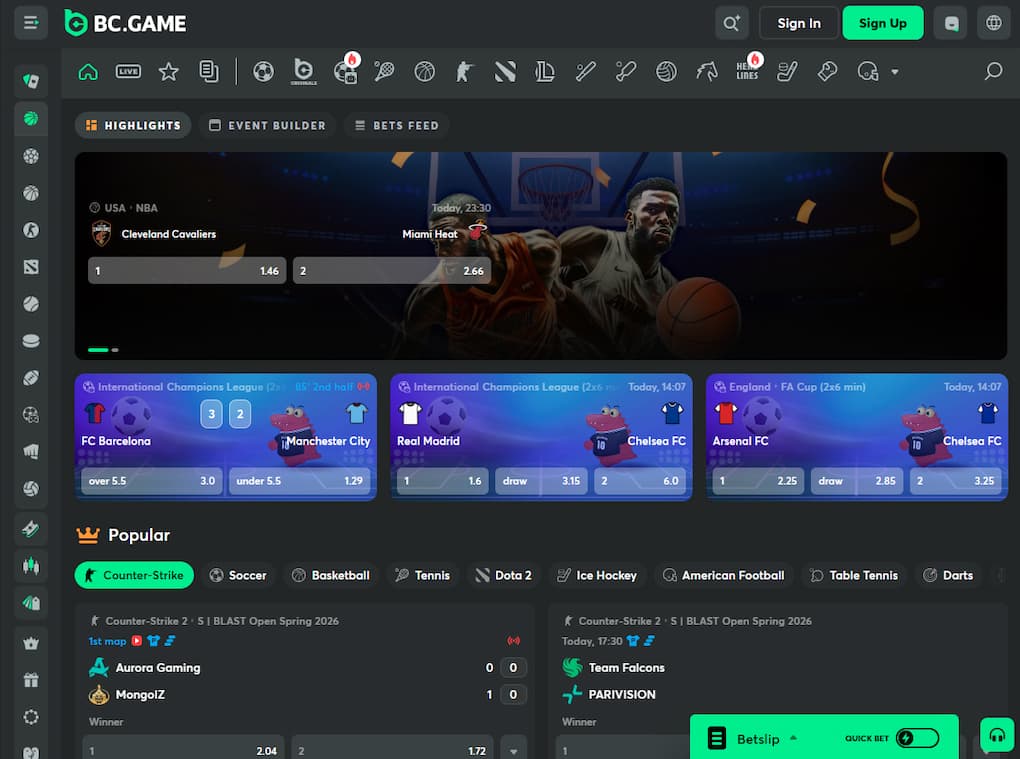
Task: Expand the more sports dropdown arrow
Action: (895, 72)
